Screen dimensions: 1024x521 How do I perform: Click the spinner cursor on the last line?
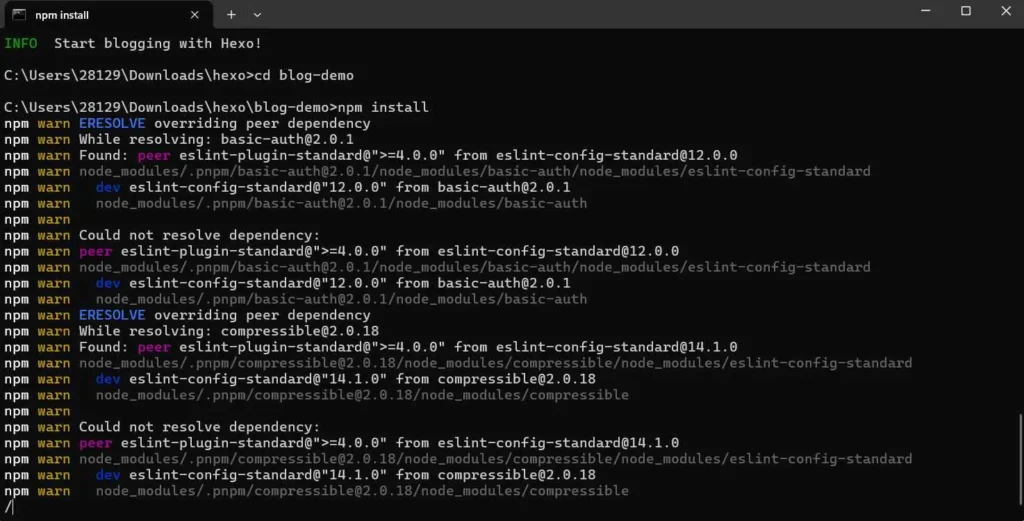point(8,507)
